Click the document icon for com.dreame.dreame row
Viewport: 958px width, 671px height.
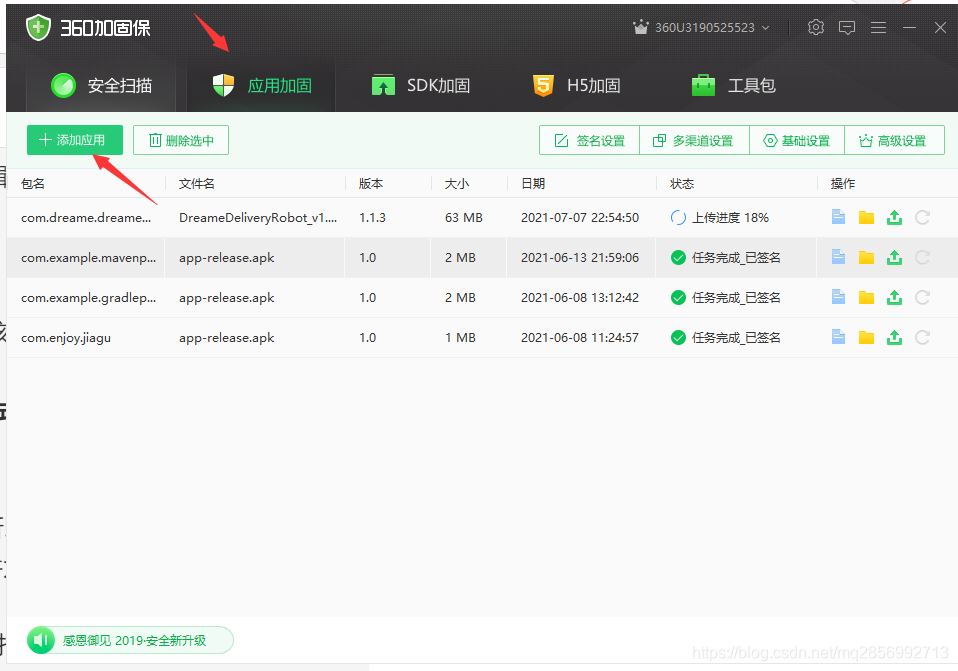pos(838,217)
